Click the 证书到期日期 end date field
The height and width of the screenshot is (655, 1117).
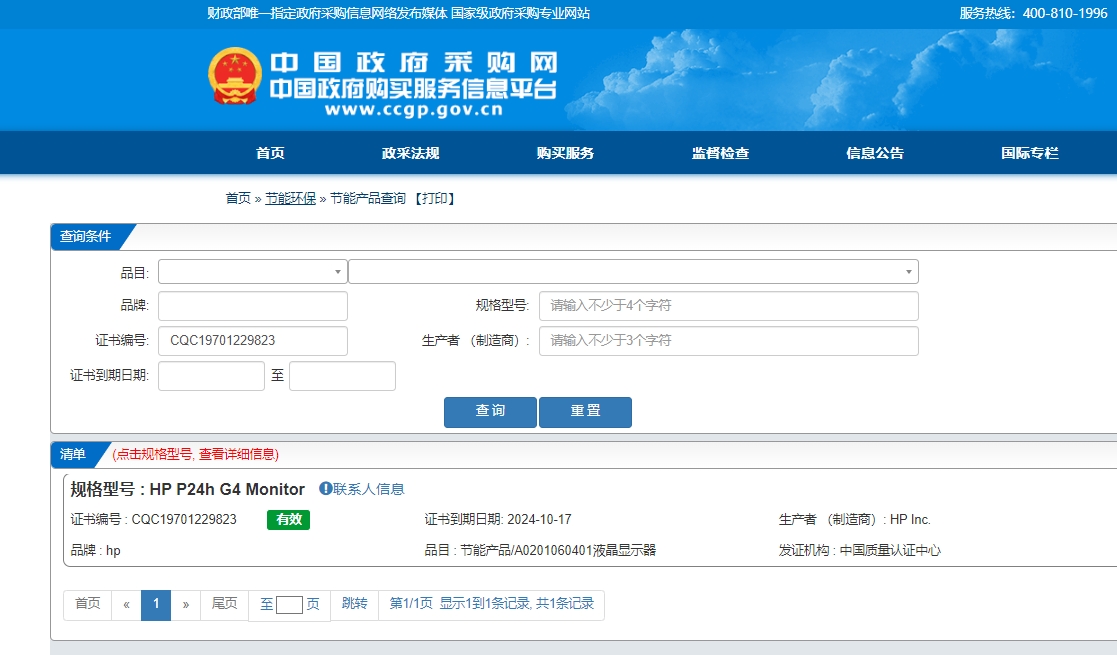coord(343,376)
